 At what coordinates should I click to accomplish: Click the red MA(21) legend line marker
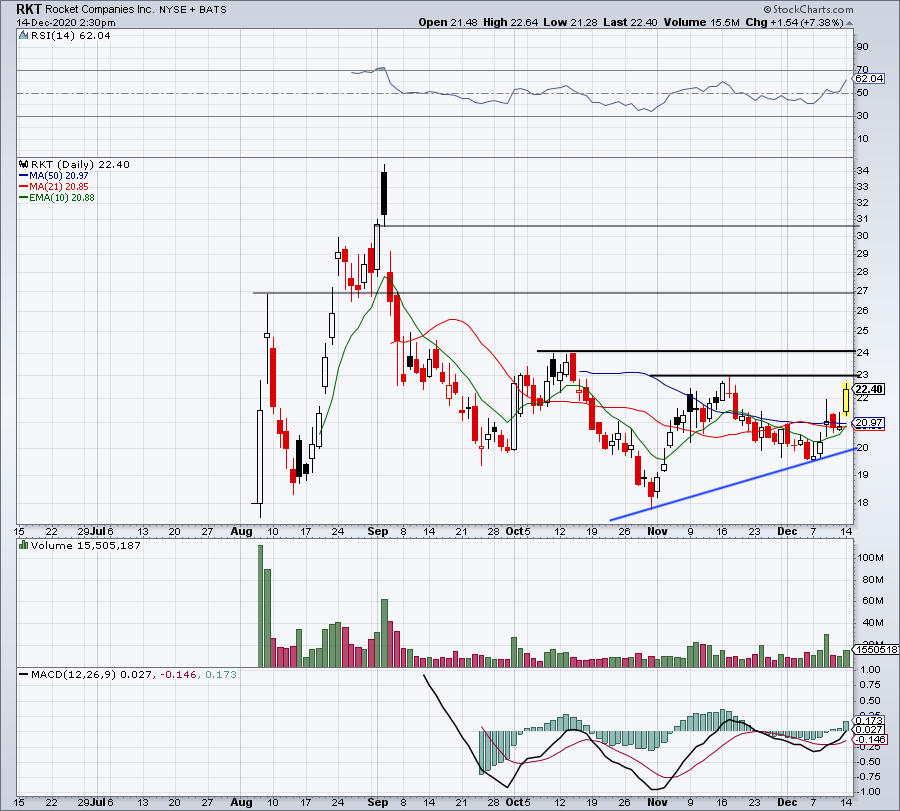click(x=24, y=187)
